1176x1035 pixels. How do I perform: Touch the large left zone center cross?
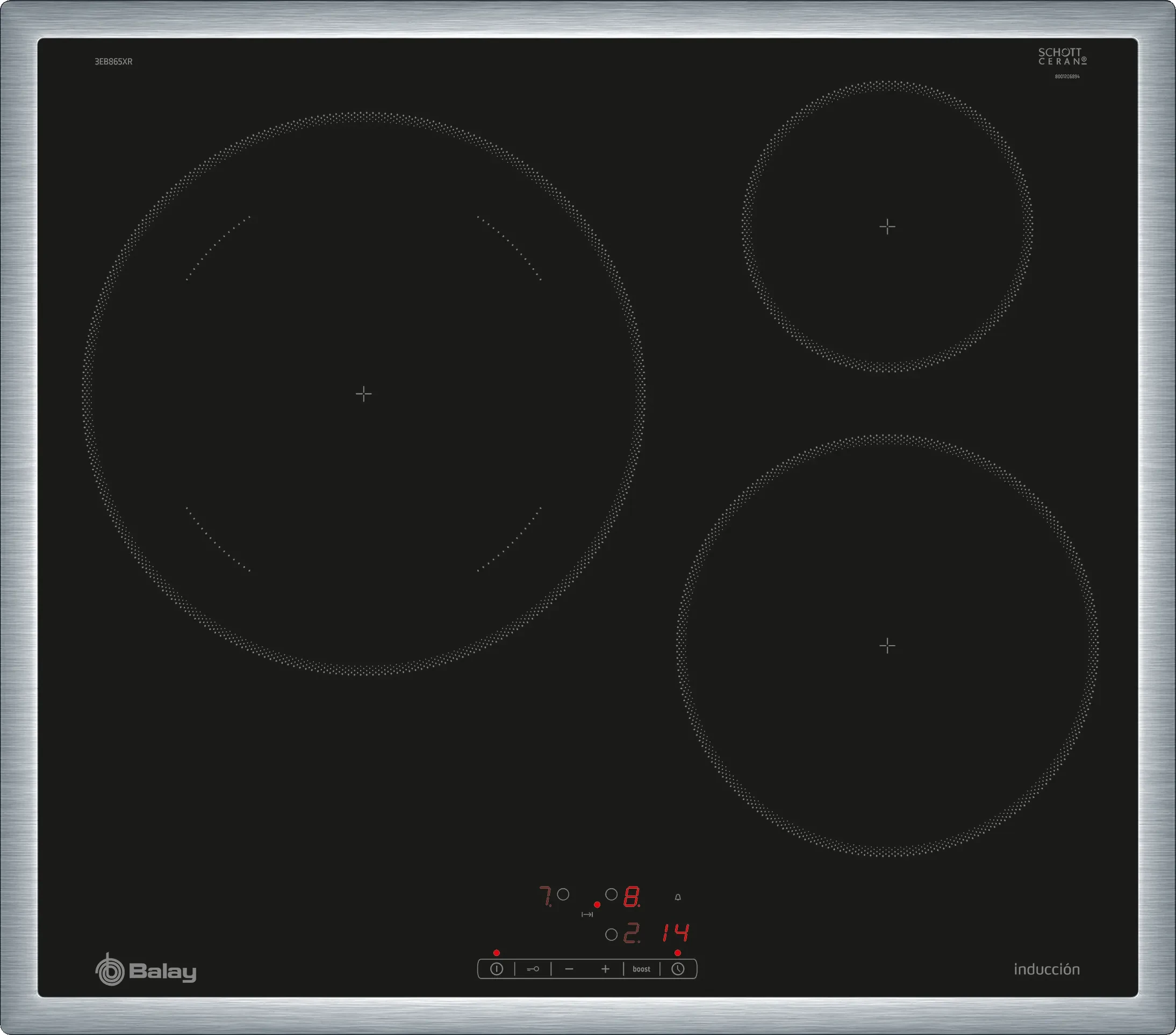coord(364,394)
